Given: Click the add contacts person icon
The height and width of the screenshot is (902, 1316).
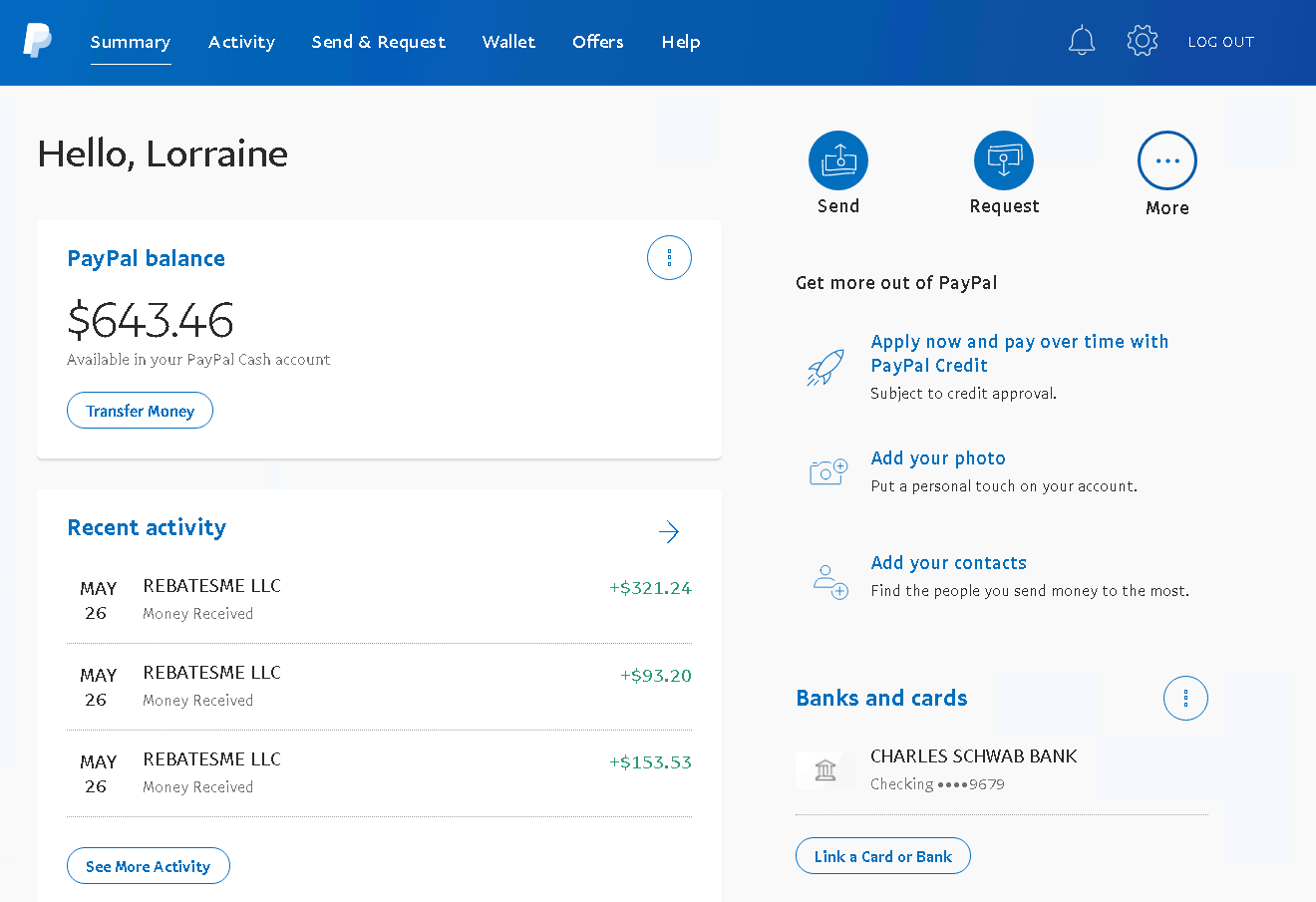Looking at the screenshot, I should pyautogui.click(x=829, y=581).
